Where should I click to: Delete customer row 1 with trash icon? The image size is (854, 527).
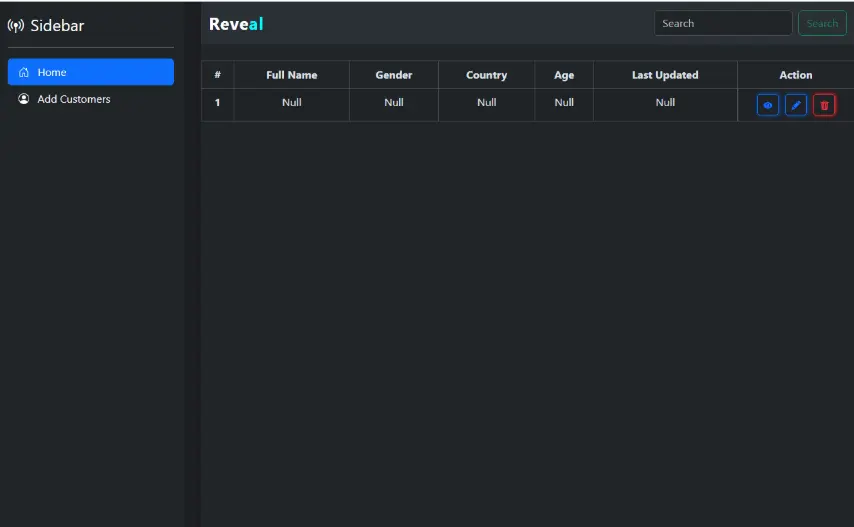[824, 105]
